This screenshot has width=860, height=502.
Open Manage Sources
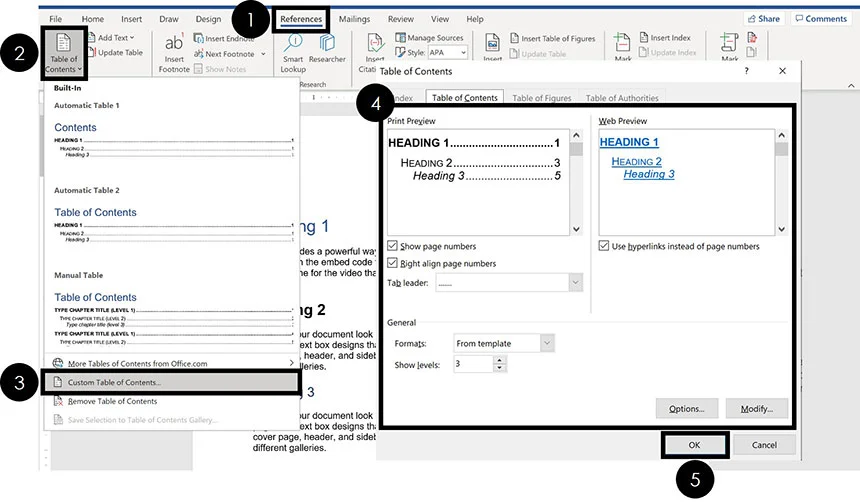(x=429, y=37)
